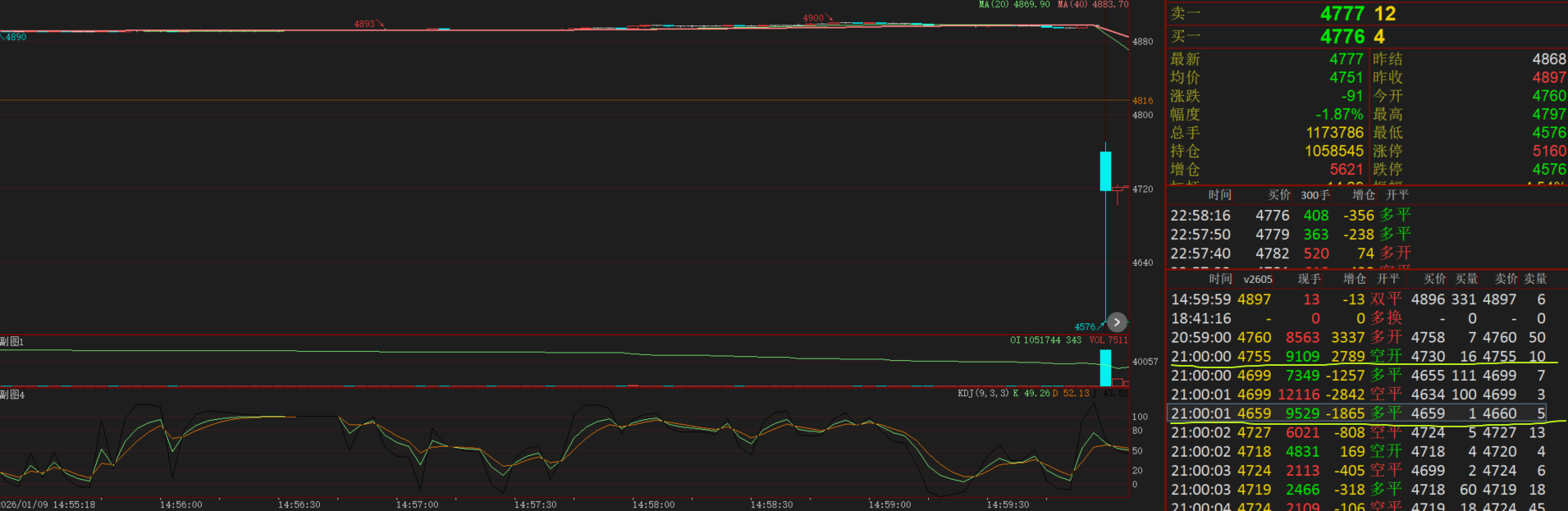
Task: Click the 300手 filter column header
Action: coord(1315,195)
